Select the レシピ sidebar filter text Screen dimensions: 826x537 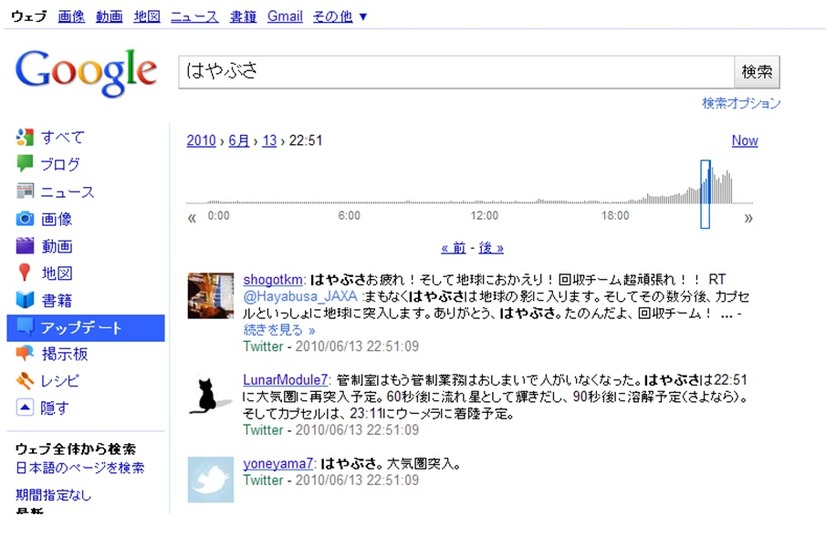pos(61,380)
